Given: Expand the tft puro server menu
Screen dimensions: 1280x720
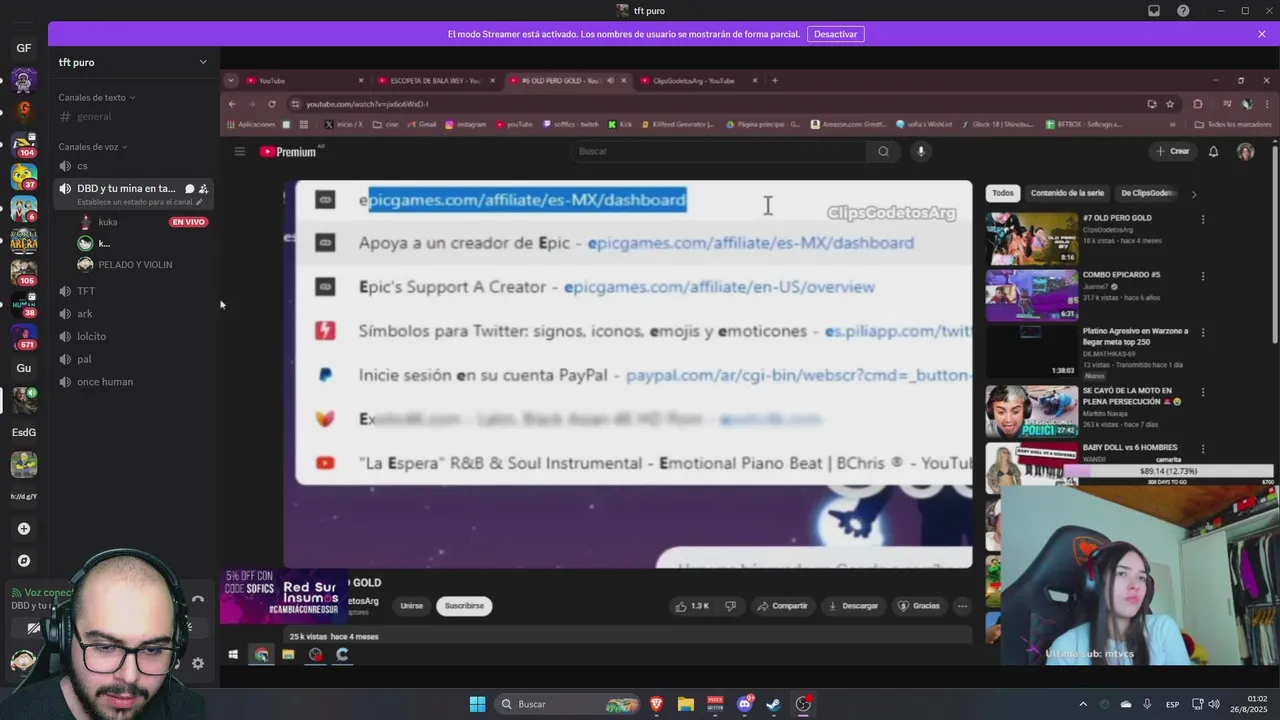Looking at the screenshot, I should point(203,62).
